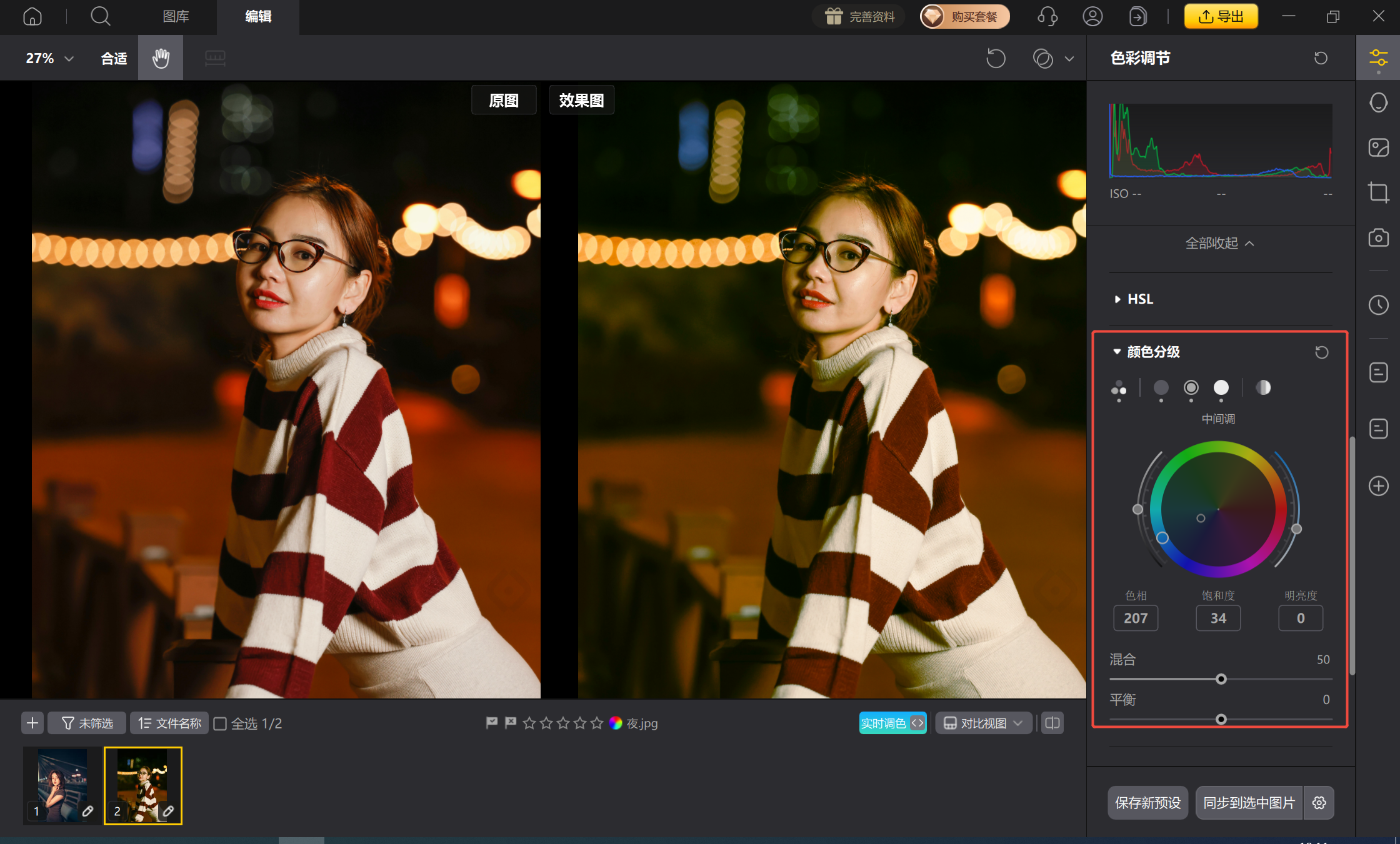
Task: Click the Edit tab
Action: coord(258,17)
